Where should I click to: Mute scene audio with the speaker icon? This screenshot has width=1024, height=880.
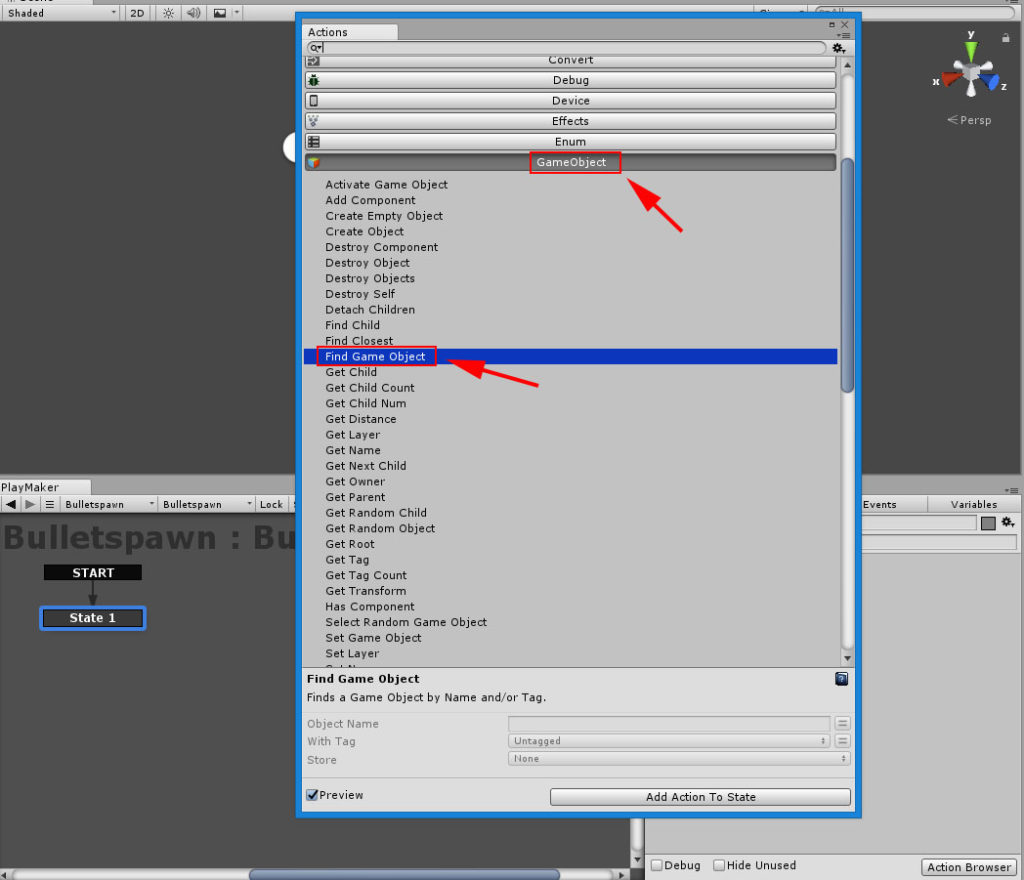[193, 13]
